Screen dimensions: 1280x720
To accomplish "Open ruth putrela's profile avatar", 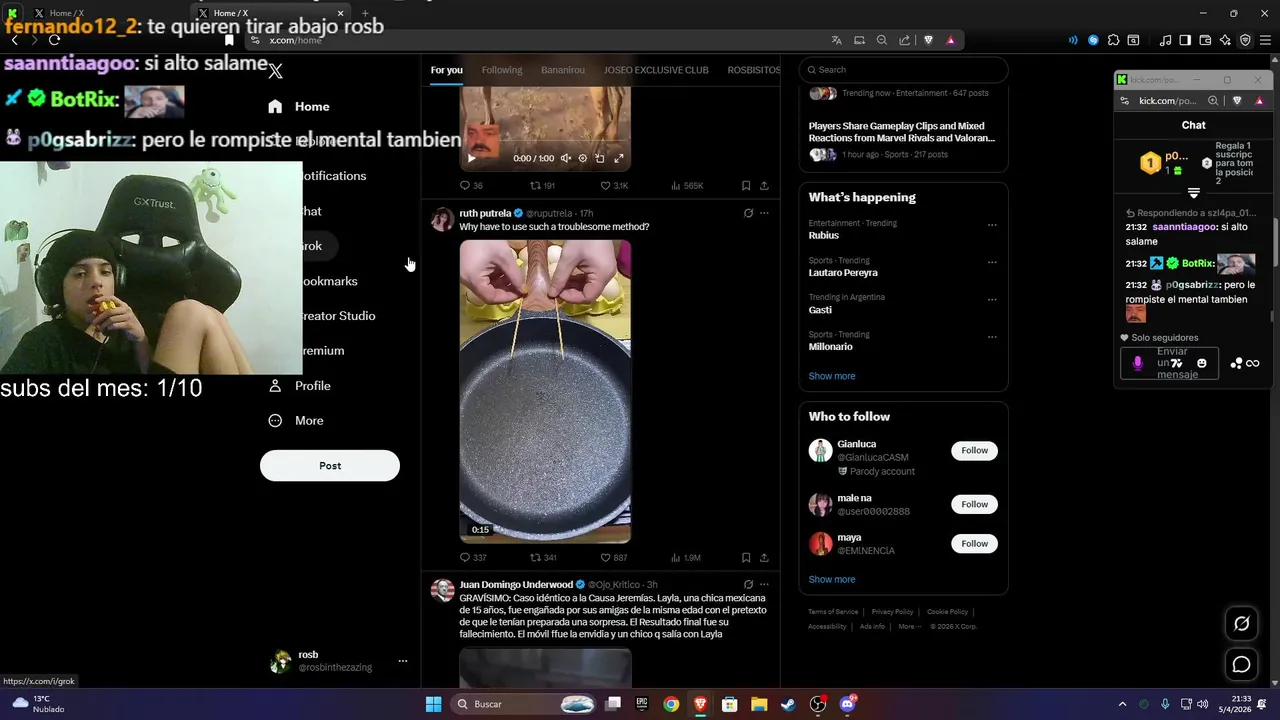I will pos(442,219).
